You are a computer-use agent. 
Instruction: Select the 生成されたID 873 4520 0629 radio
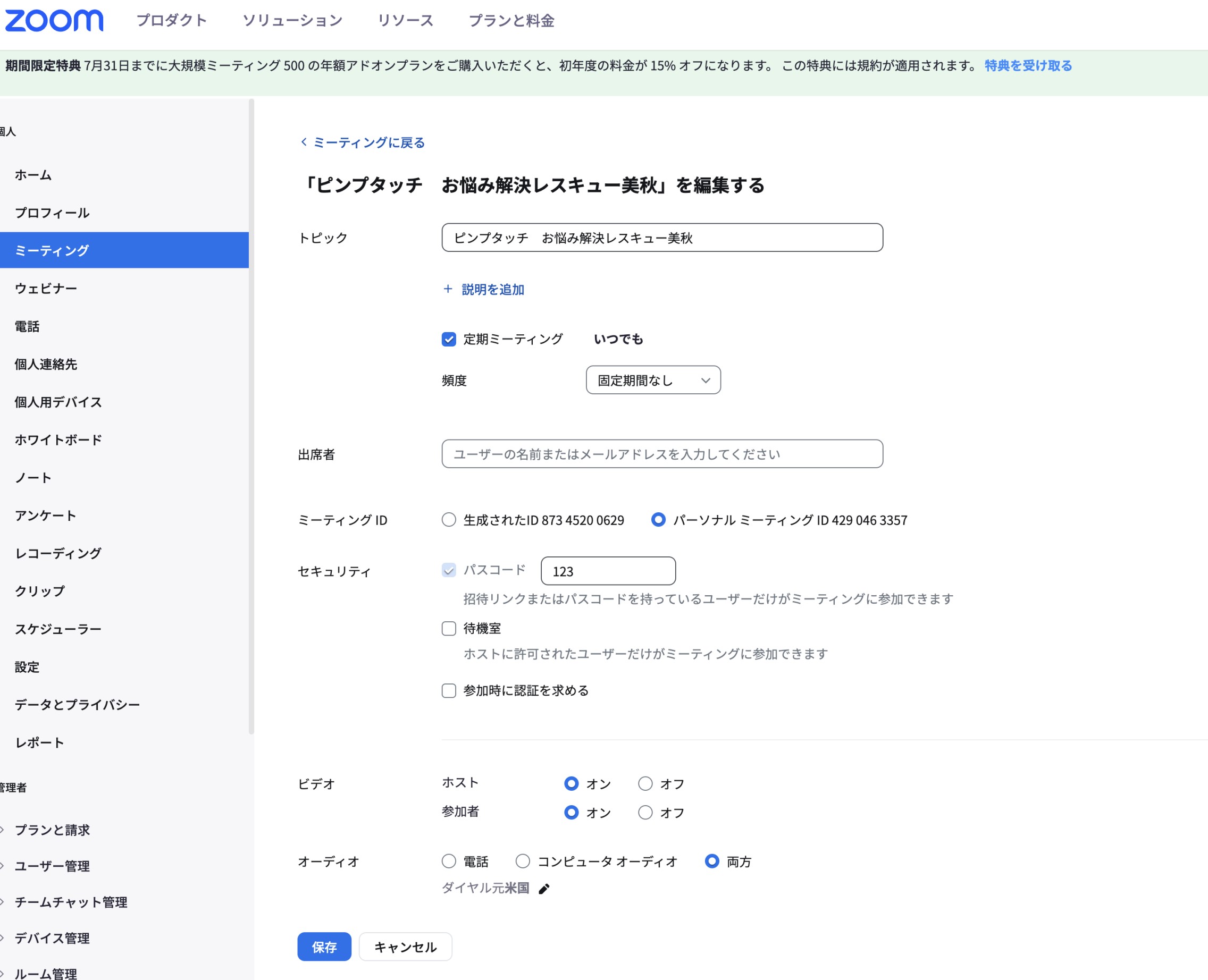(449, 519)
